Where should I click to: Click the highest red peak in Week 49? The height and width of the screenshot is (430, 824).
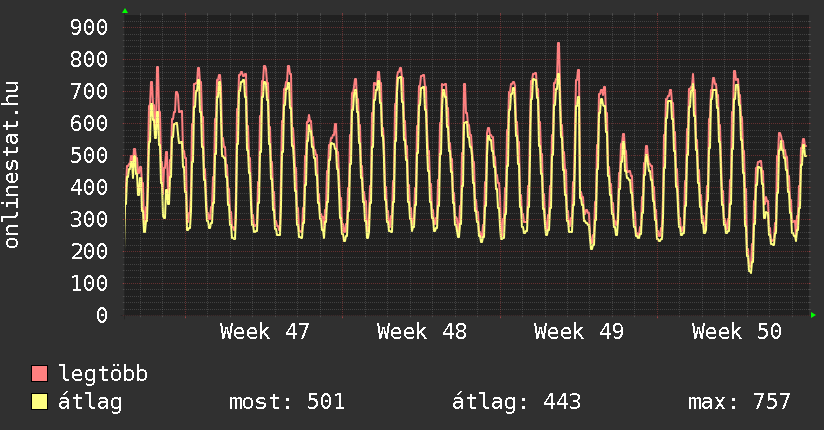click(558, 44)
